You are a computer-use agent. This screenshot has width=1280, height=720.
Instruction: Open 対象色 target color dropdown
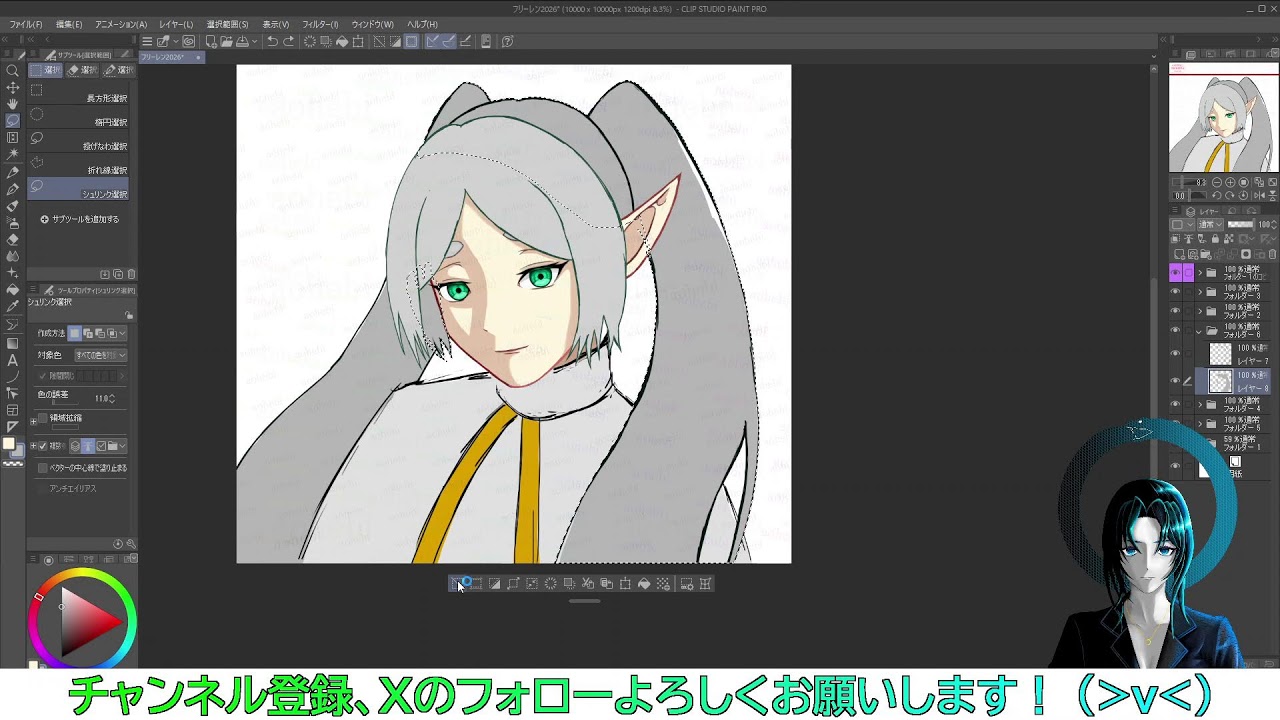point(100,355)
